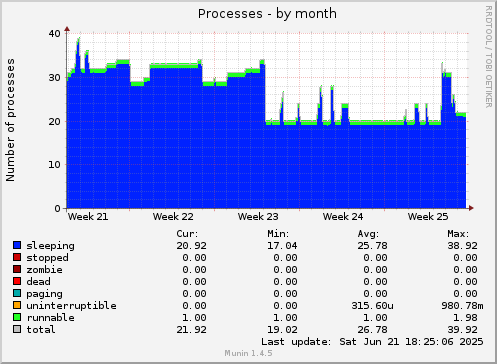Click total current value 21.92
497x364 pixels.
click(x=192, y=330)
